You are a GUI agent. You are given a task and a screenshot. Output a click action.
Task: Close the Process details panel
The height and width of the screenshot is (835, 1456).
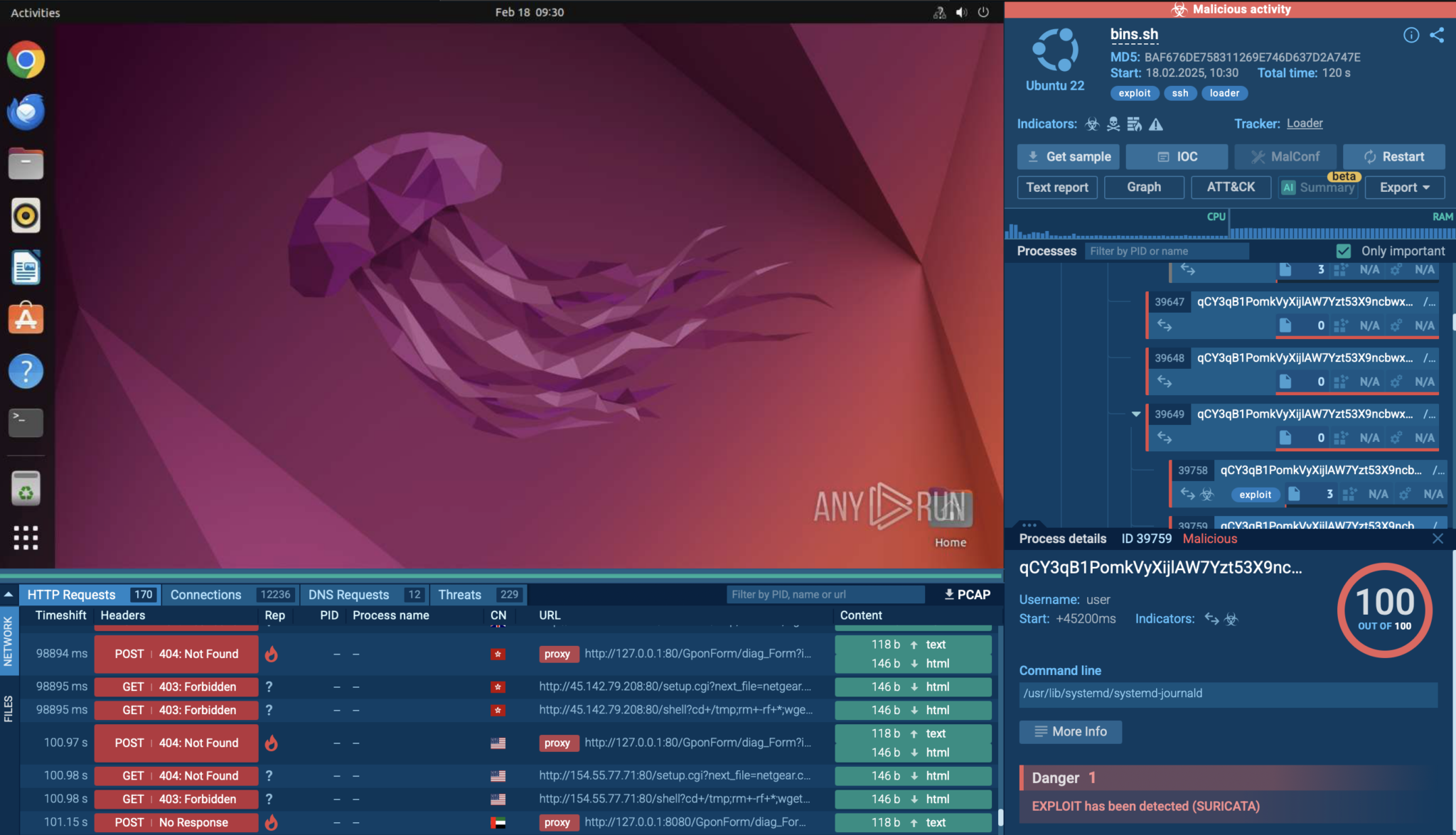point(1438,539)
